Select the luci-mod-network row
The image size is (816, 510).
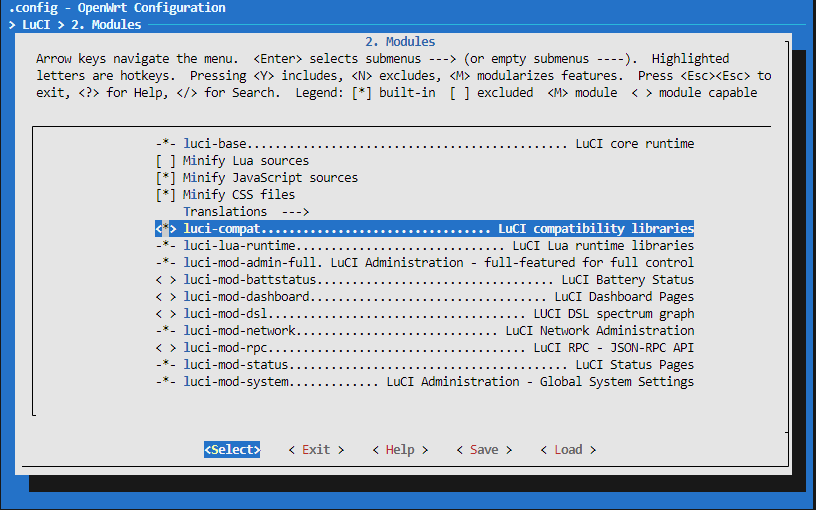425,331
